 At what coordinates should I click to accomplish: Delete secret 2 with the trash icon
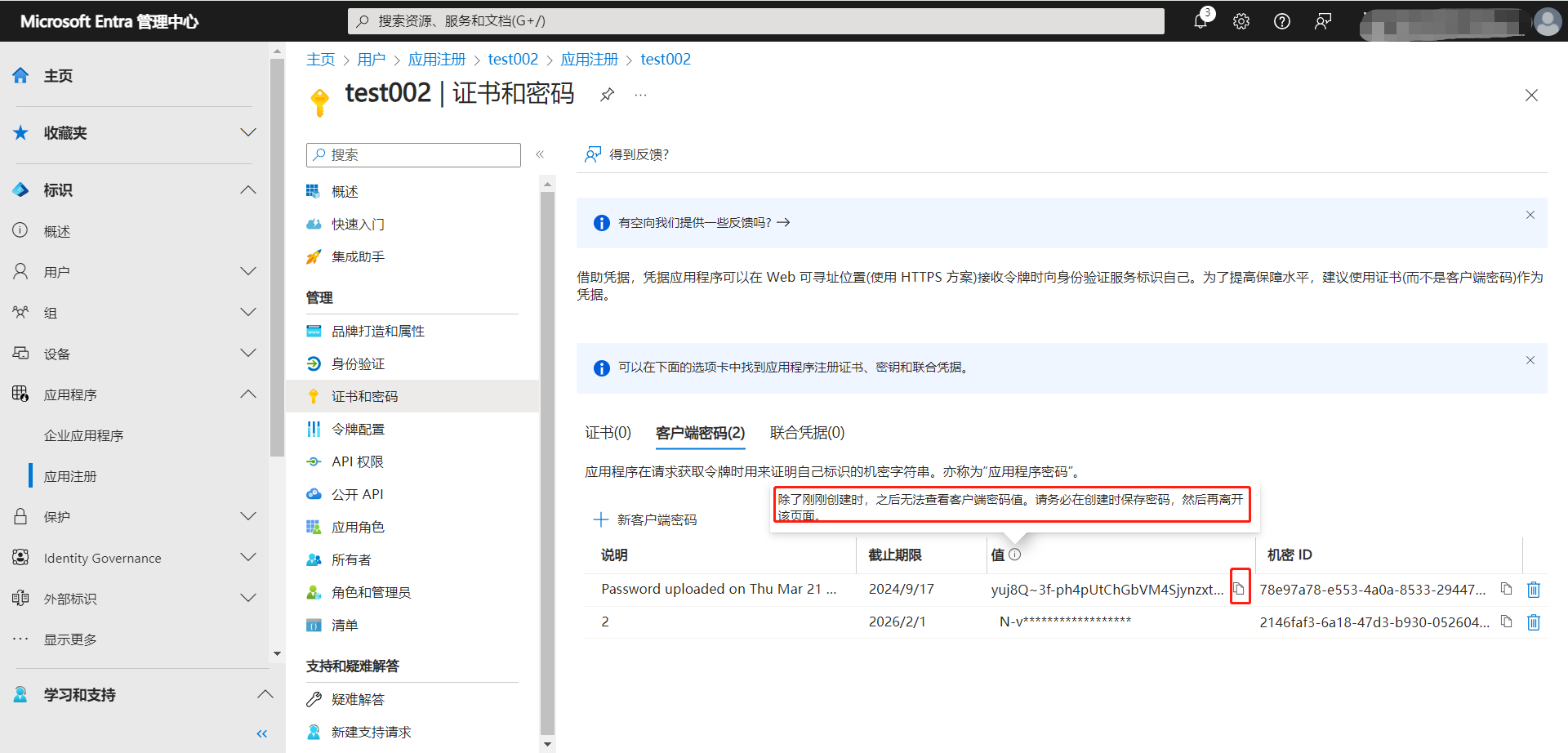coord(1534,622)
